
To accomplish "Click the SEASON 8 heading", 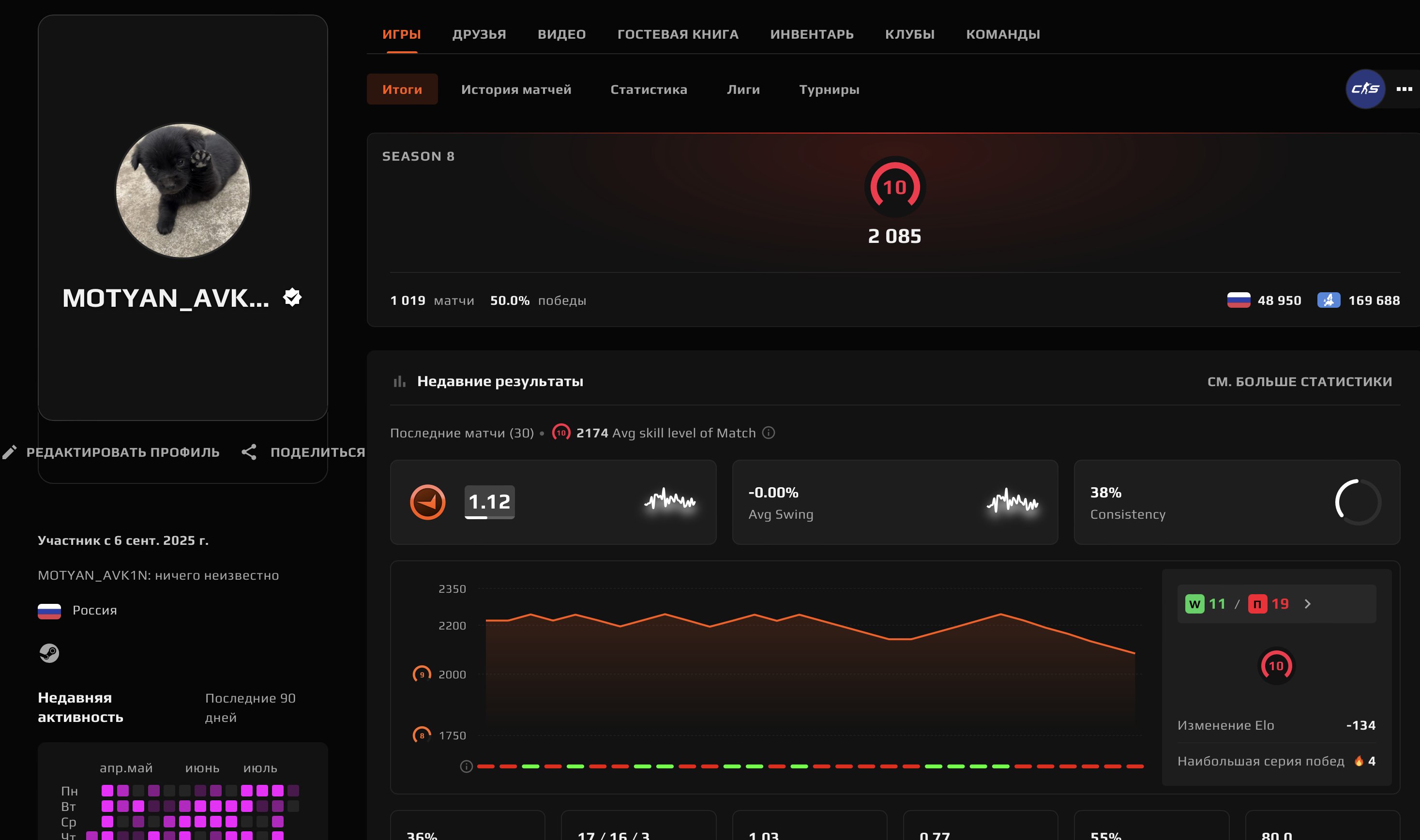I will pos(419,156).
